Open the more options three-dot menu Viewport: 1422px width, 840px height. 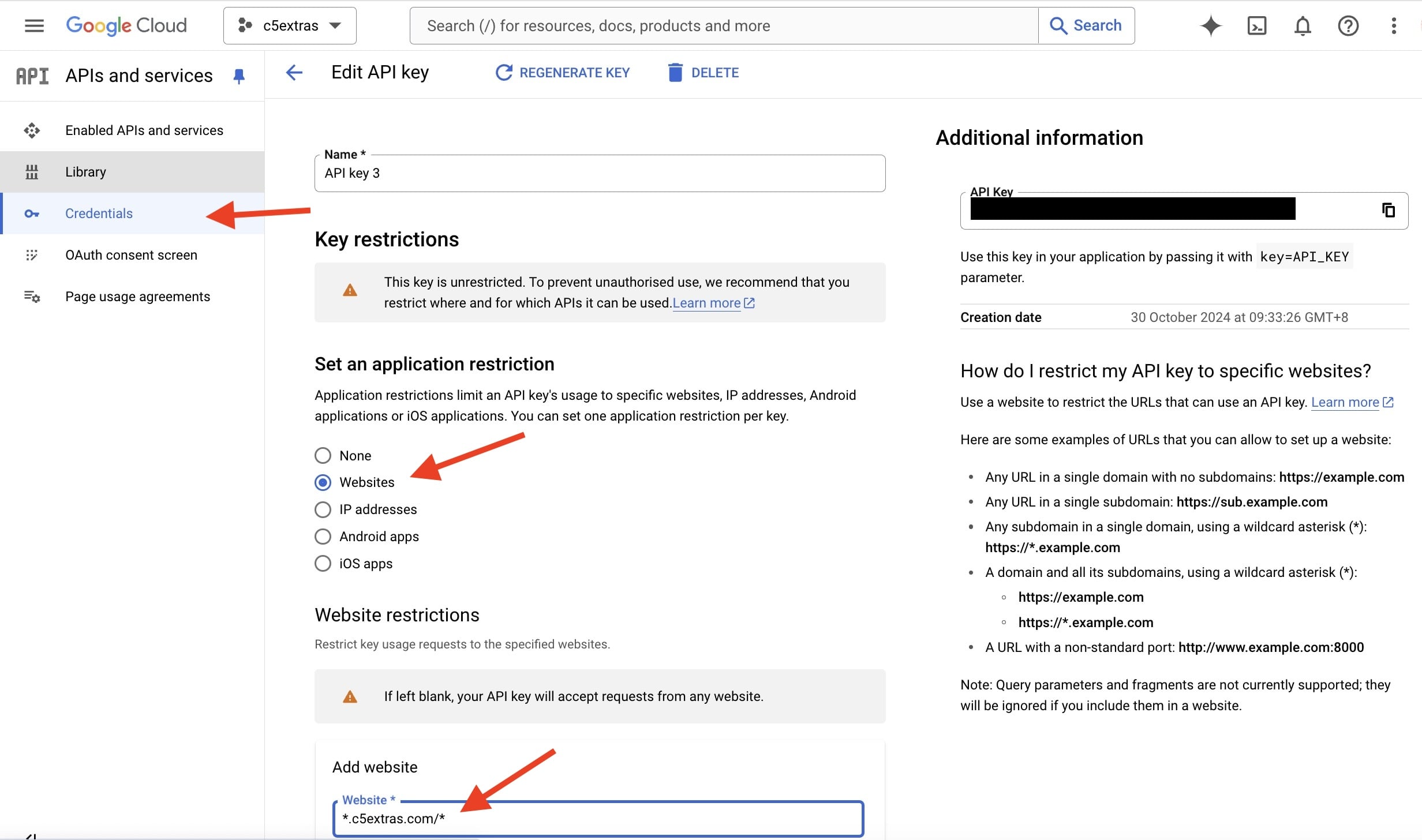[1394, 25]
